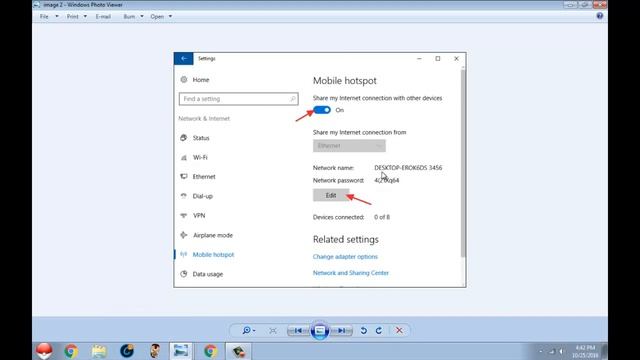This screenshot has width=640, height=360.
Task: Open the Ethernet connection dropdown
Action: (349, 146)
